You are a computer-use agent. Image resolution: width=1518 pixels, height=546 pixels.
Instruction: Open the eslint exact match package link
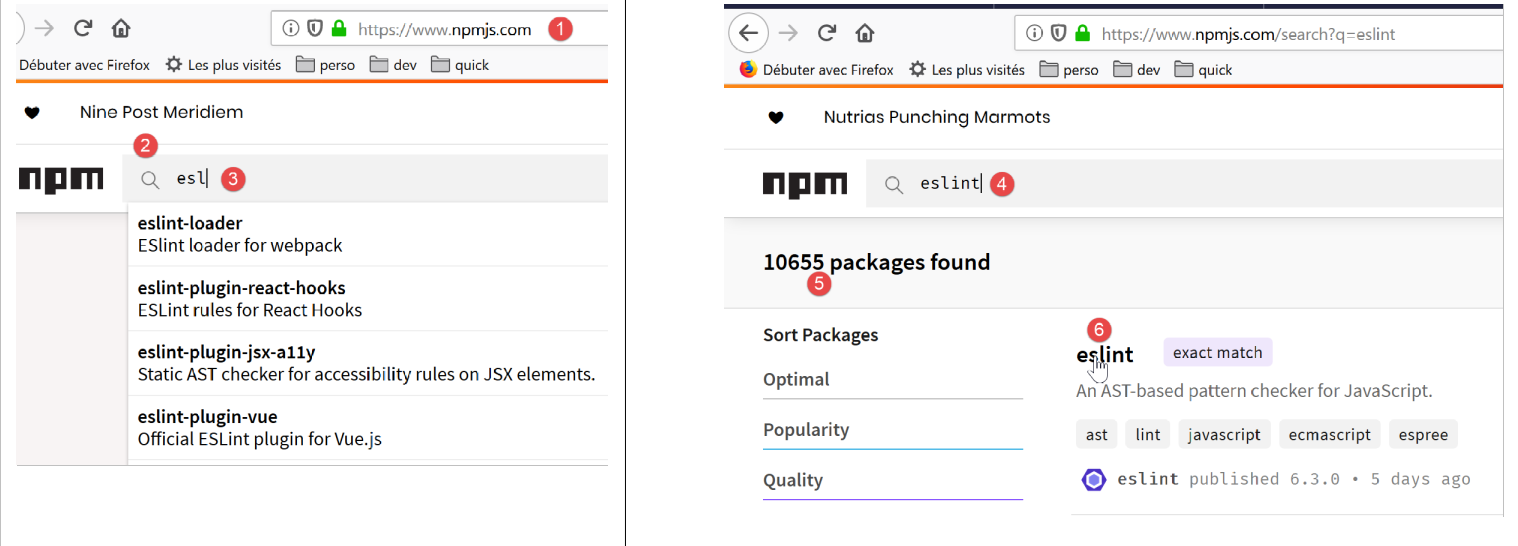[x=1104, y=355]
